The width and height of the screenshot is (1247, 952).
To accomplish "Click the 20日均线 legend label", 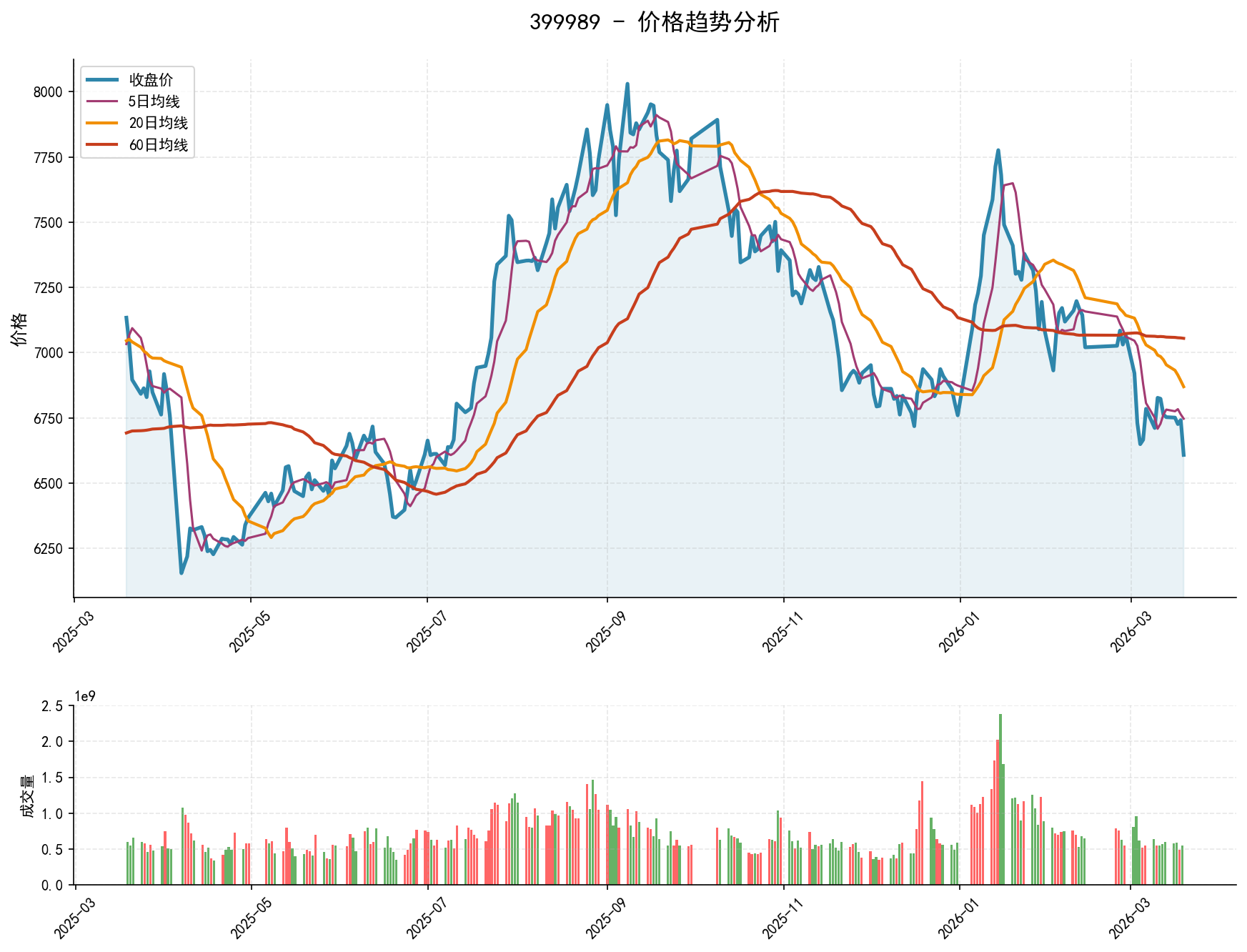I will (158, 123).
